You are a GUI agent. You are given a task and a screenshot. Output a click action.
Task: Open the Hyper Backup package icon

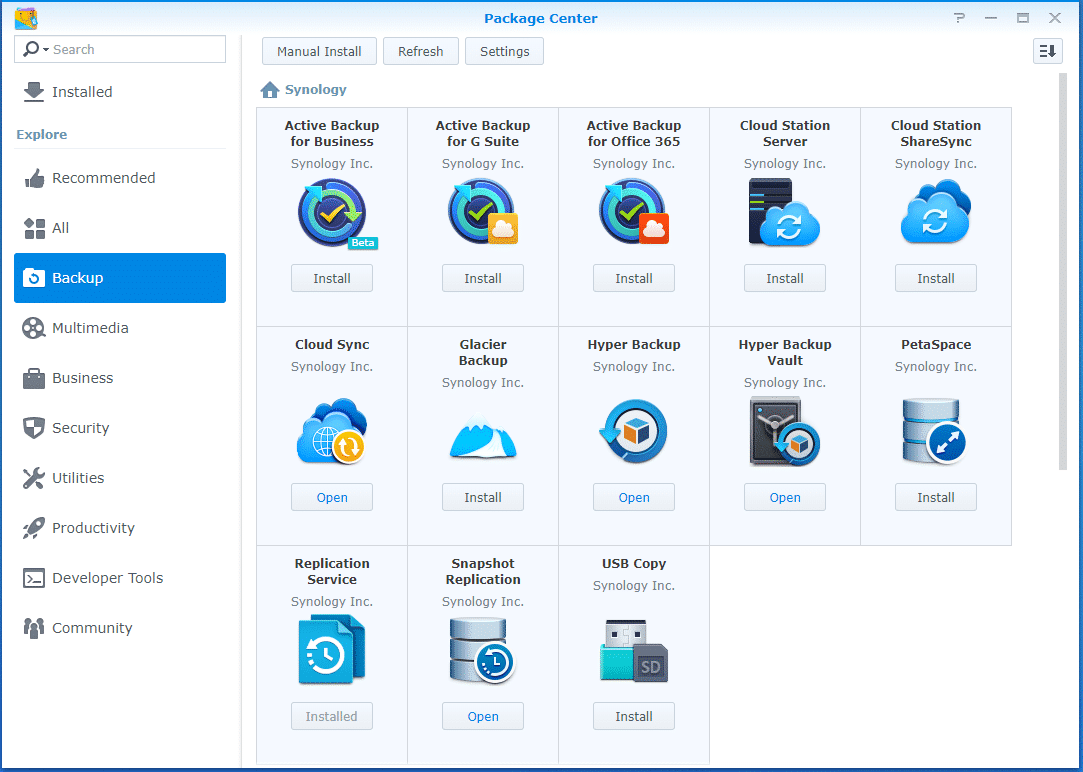click(x=633, y=432)
